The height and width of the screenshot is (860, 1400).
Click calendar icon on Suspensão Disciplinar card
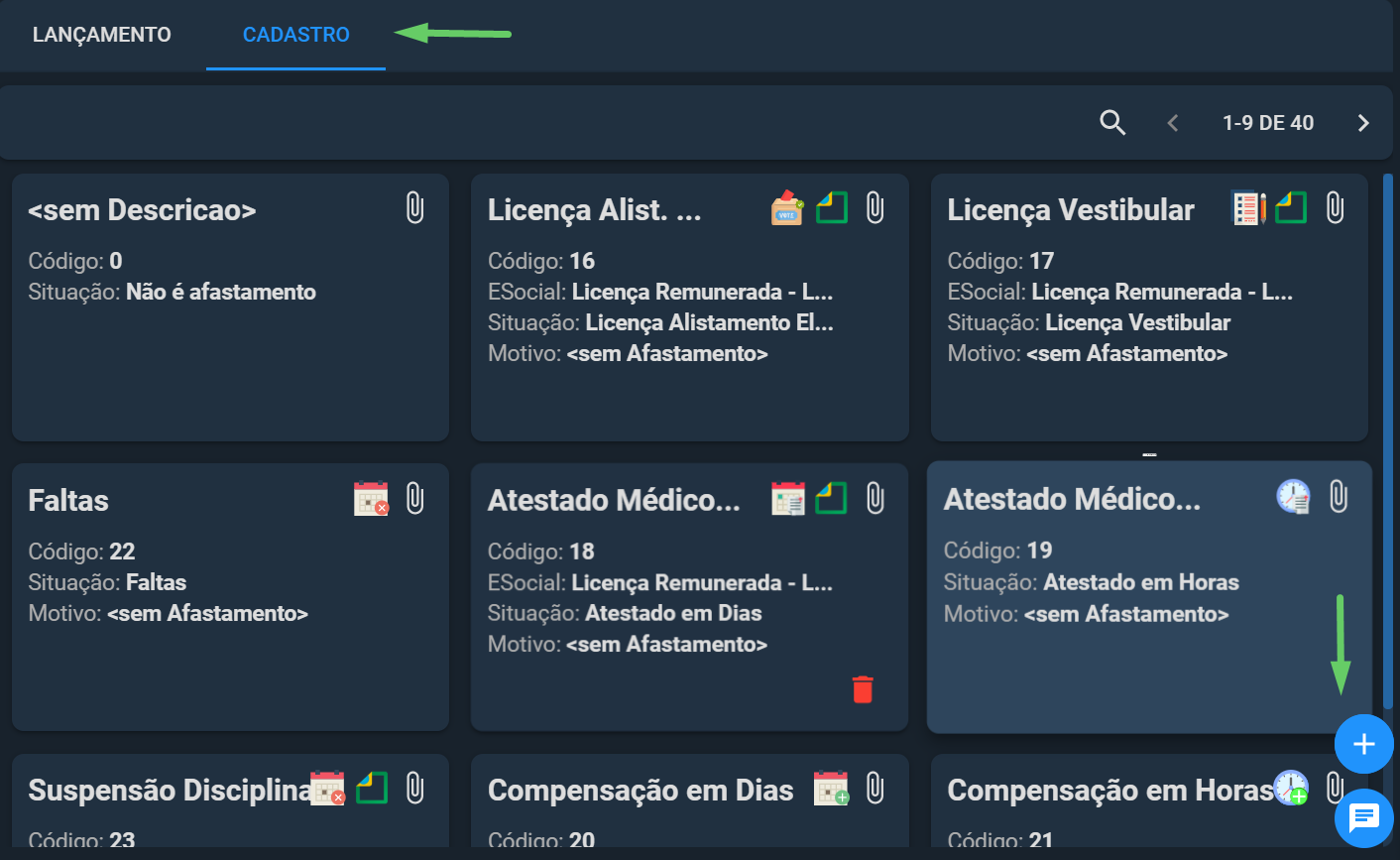(327, 789)
